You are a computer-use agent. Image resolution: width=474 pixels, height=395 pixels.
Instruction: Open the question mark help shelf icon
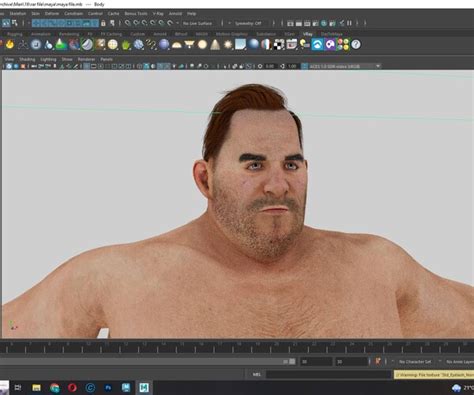[x=356, y=44]
